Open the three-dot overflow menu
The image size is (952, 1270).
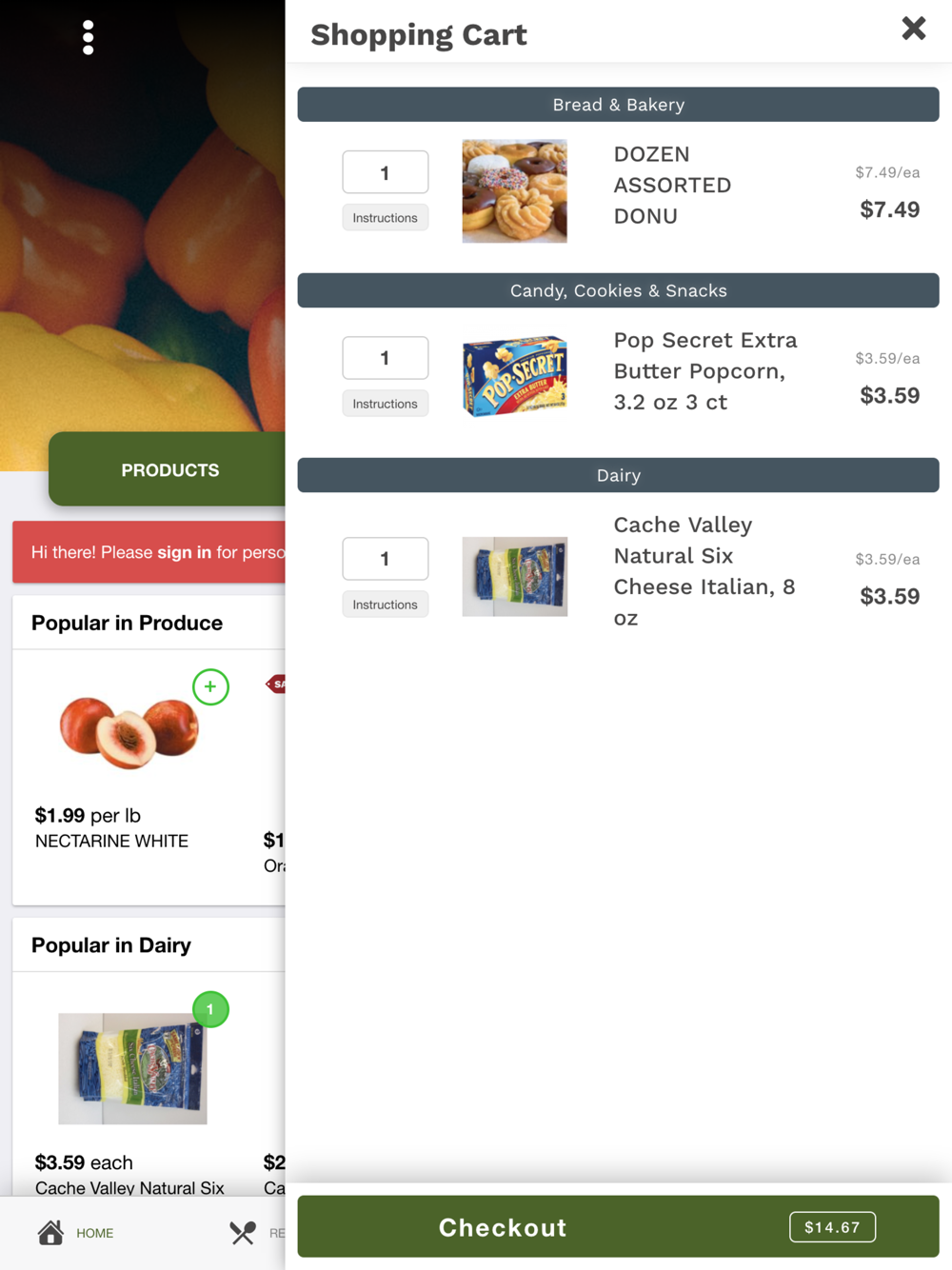click(x=89, y=38)
